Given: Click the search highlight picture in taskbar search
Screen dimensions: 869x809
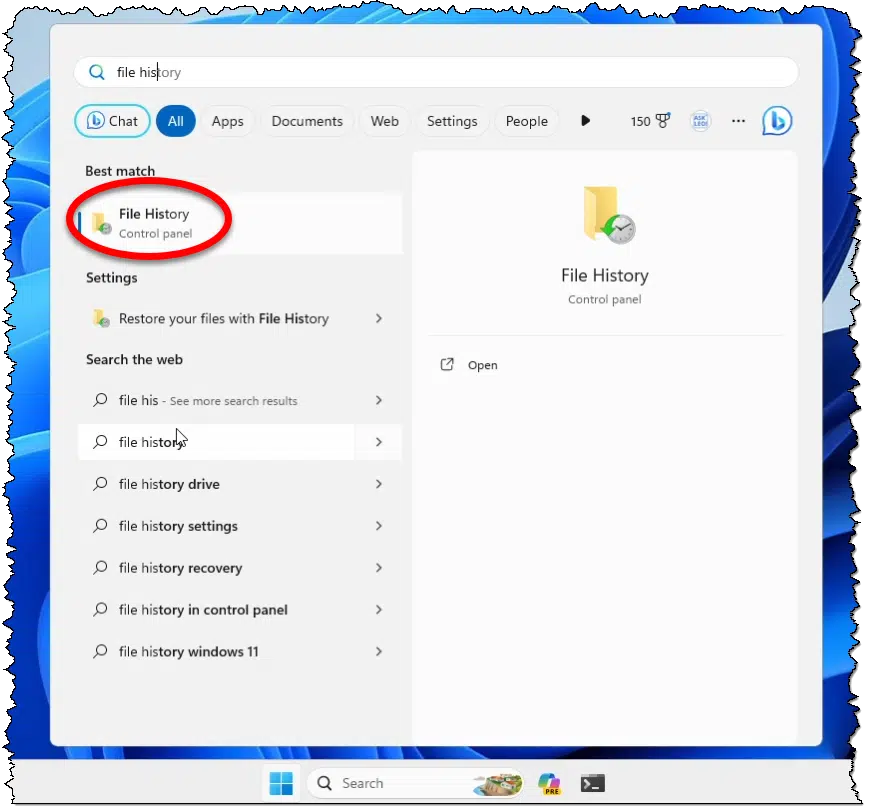Looking at the screenshot, I should click(x=498, y=784).
